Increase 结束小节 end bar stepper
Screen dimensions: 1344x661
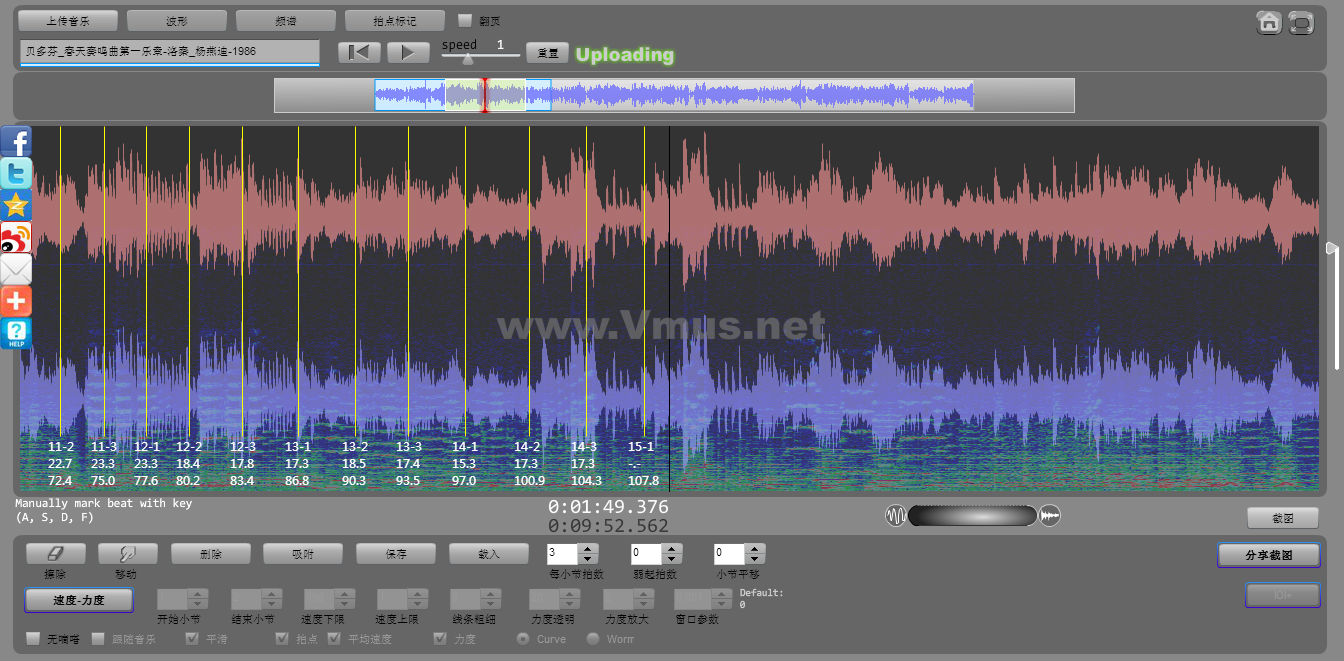pos(271,595)
